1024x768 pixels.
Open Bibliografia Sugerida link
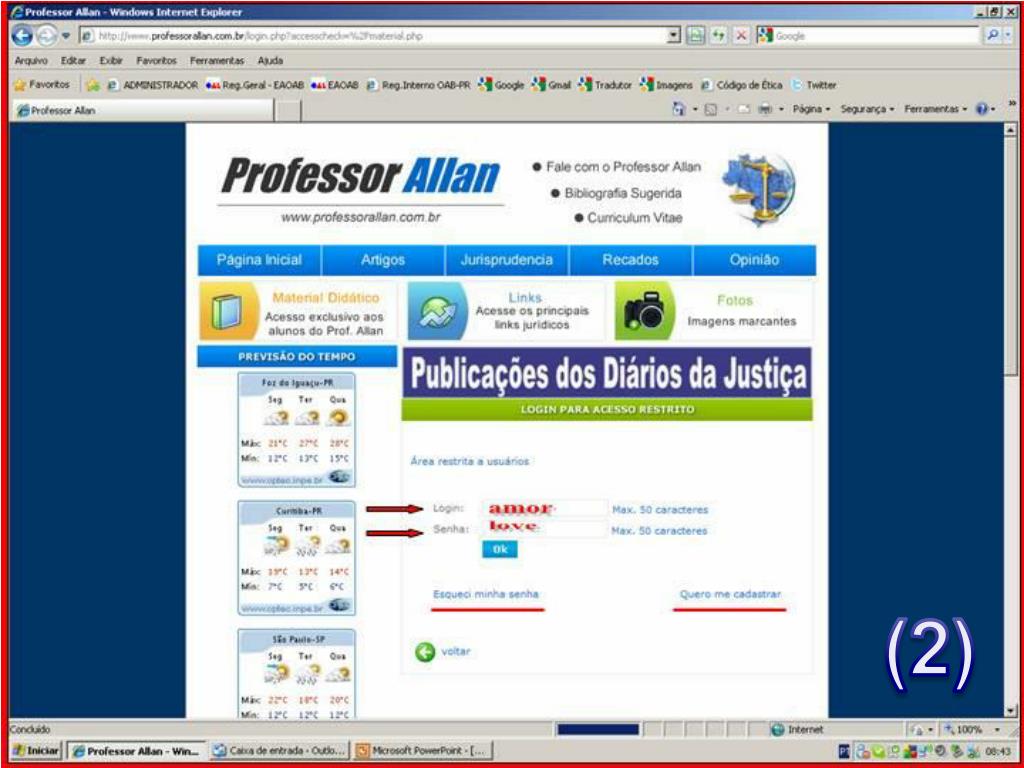coord(623,193)
